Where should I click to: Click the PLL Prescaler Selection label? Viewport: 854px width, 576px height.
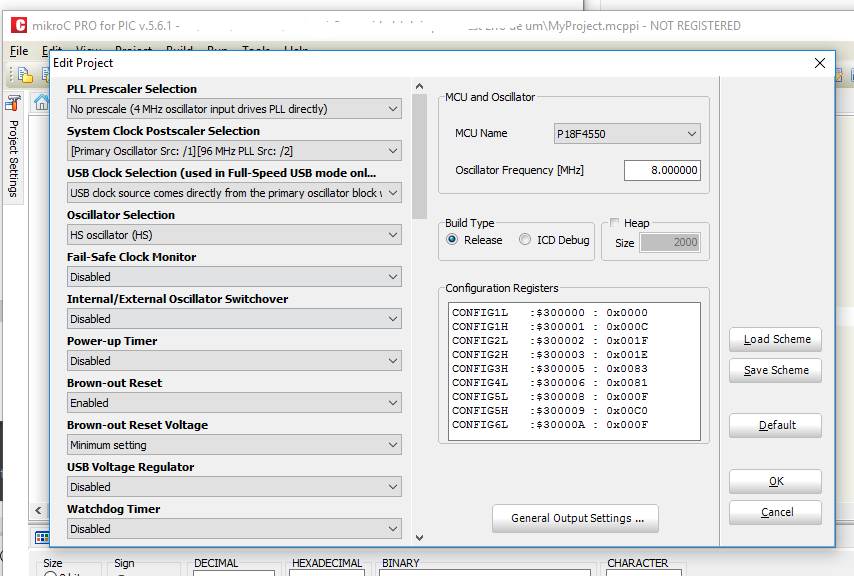pyautogui.click(x=132, y=89)
